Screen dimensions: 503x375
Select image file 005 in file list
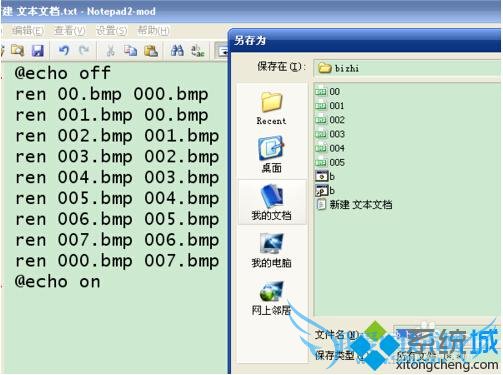coord(330,163)
